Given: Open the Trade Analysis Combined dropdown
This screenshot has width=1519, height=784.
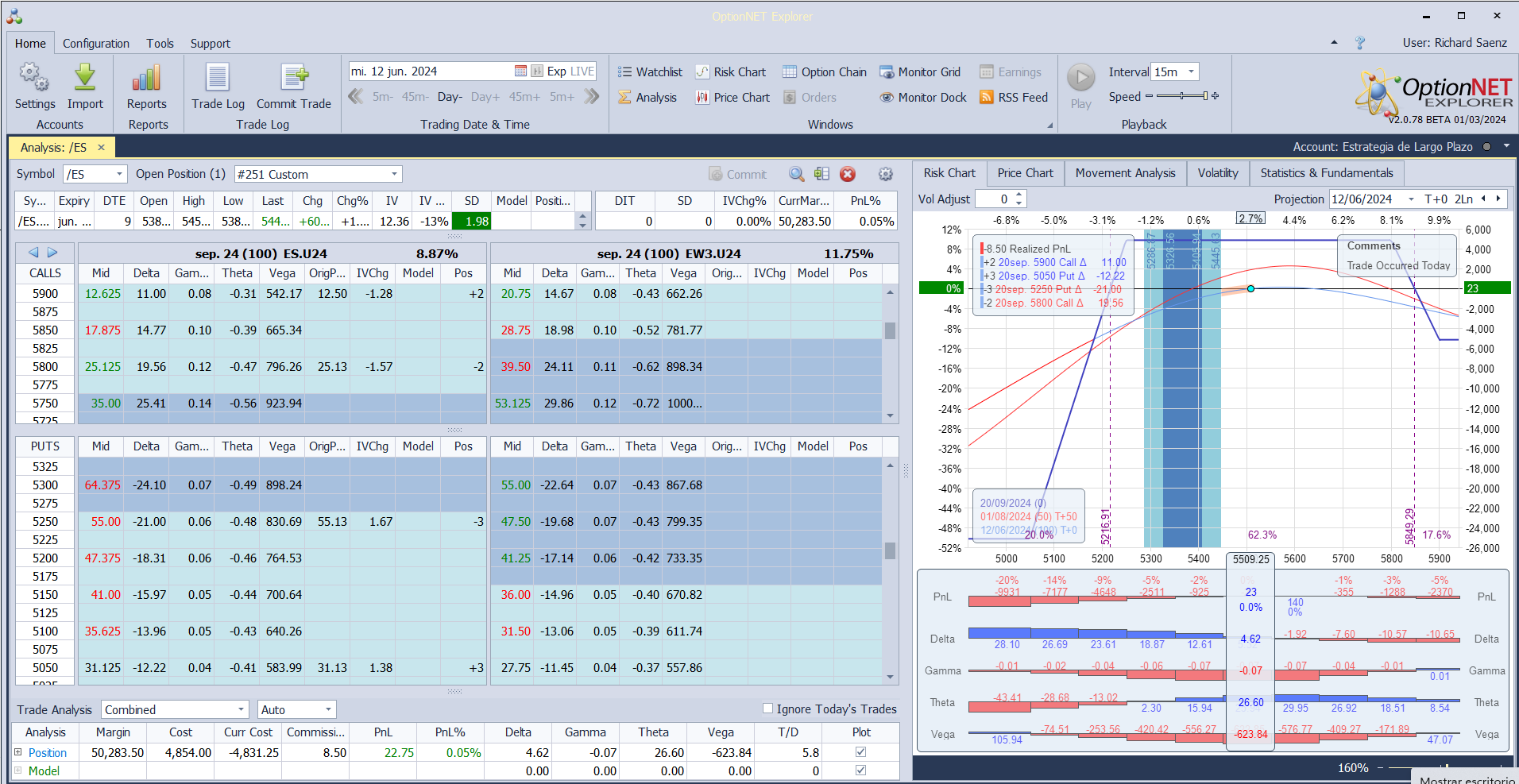Looking at the screenshot, I should 242,709.
